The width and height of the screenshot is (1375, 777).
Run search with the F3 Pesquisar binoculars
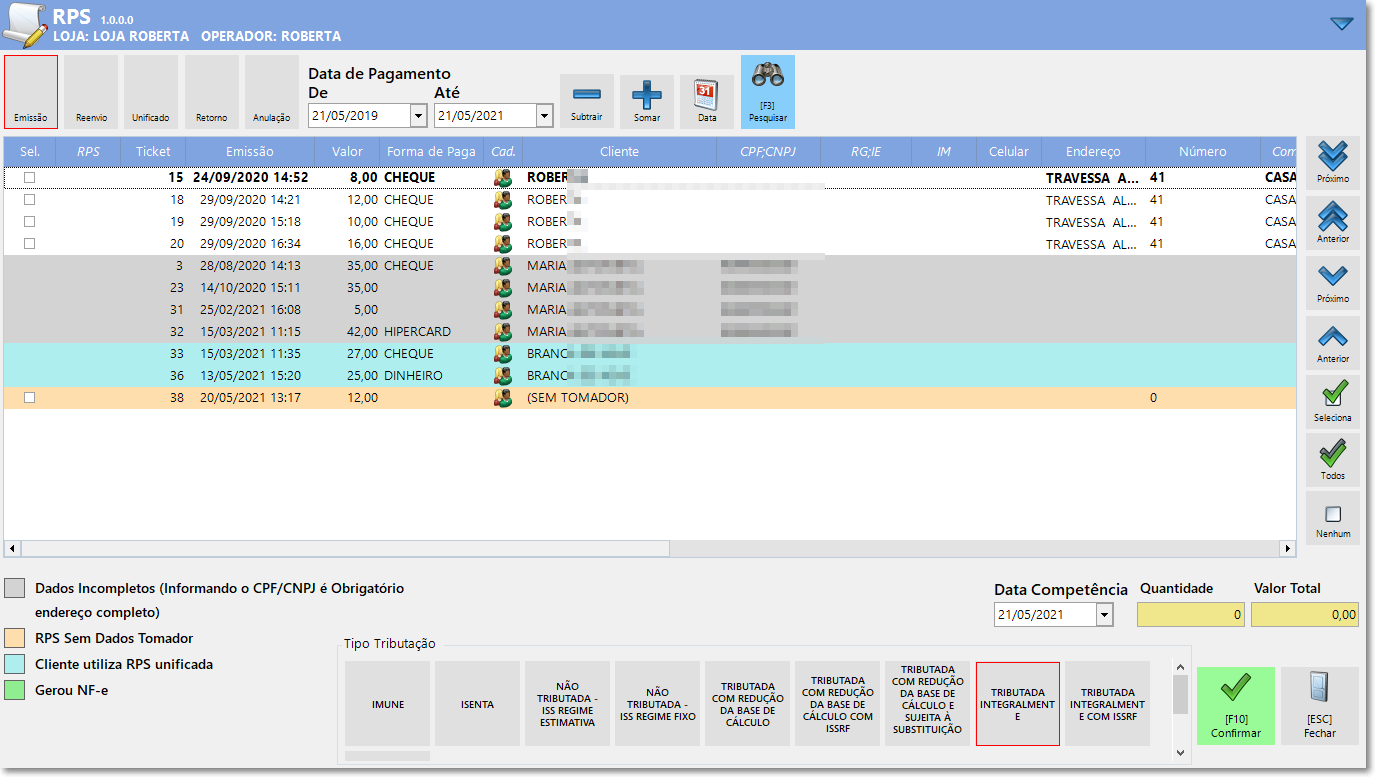tap(768, 92)
